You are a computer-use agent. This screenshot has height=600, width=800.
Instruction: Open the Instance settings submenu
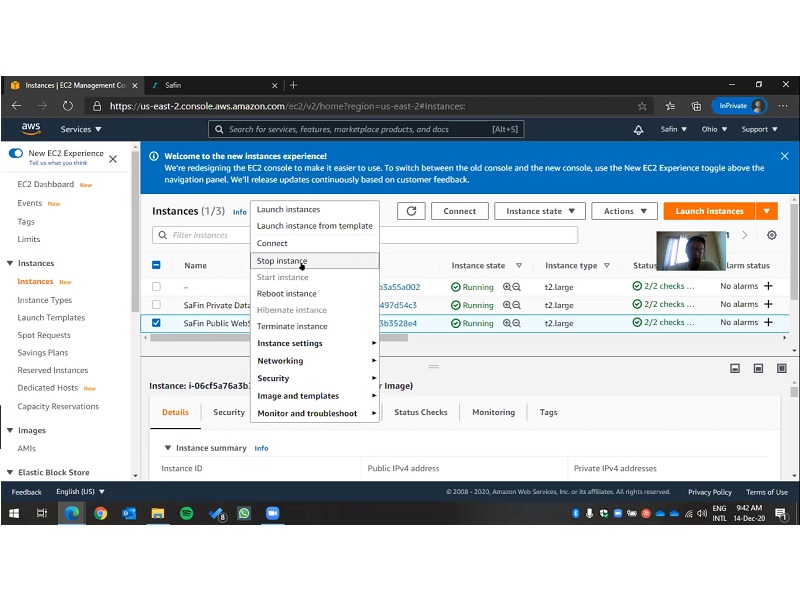click(x=314, y=343)
